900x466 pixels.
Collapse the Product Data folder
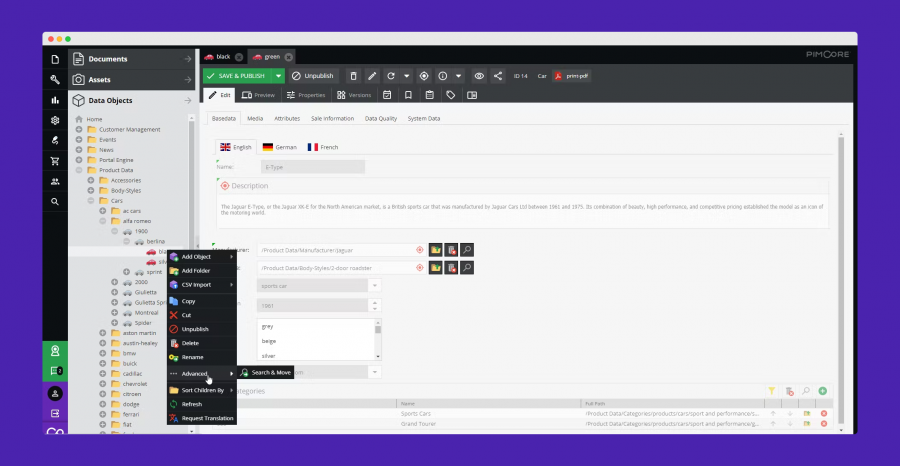point(79,170)
